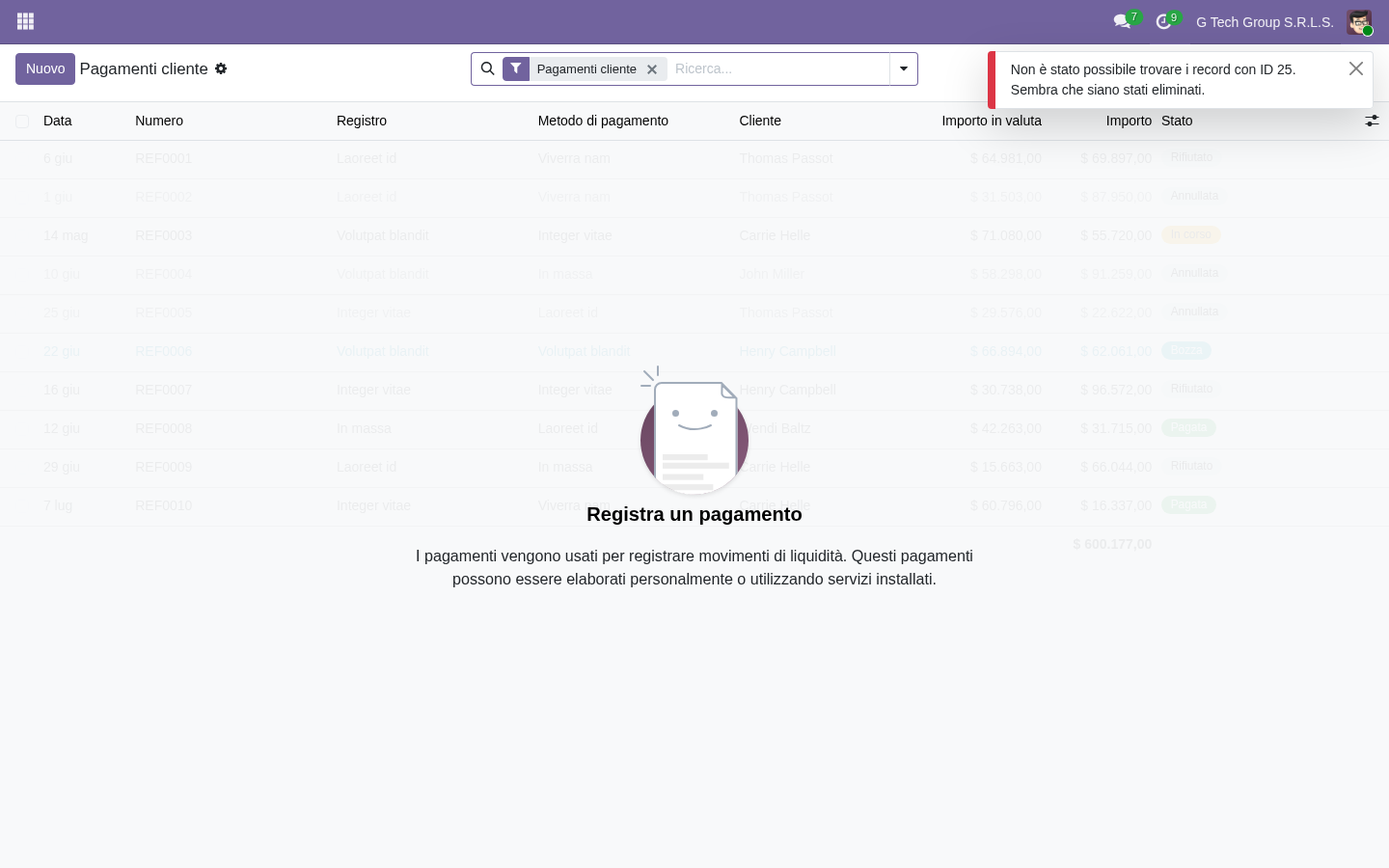The height and width of the screenshot is (868, 1389).
Task: Remove the Pagamenti cliente filter facet
Action: (652, 69)
